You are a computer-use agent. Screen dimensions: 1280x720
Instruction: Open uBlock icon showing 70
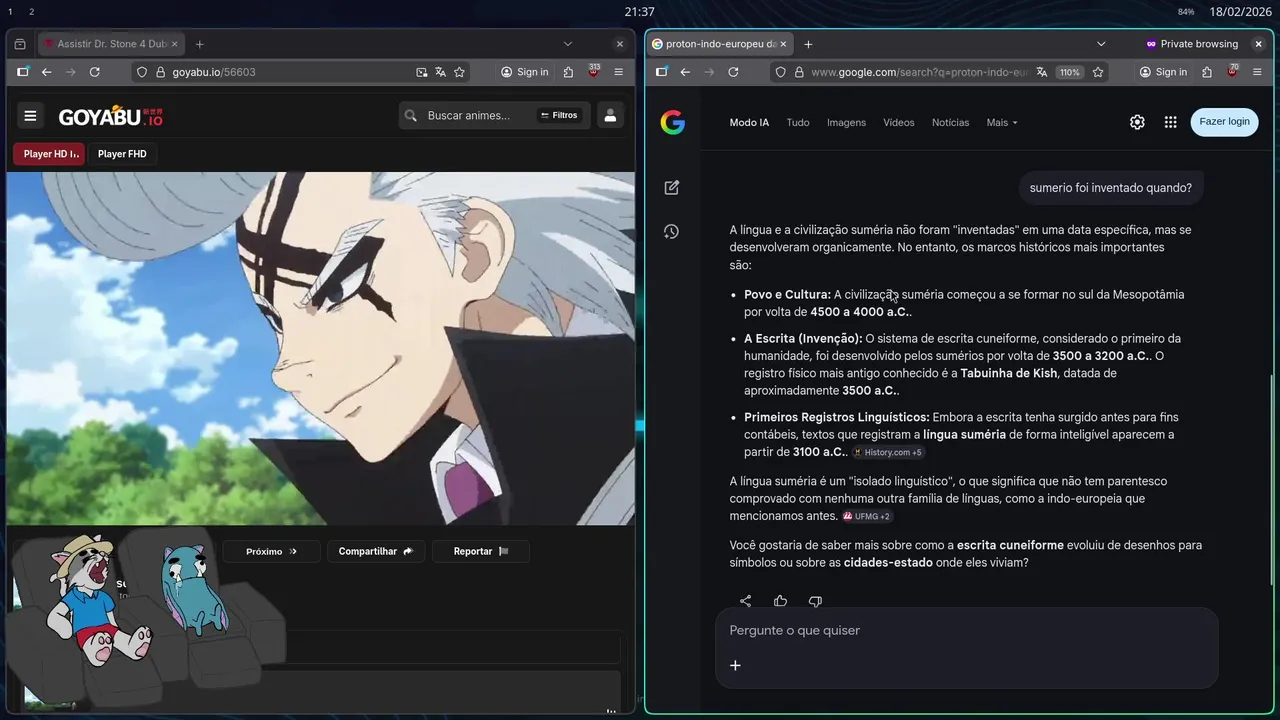1233,72
